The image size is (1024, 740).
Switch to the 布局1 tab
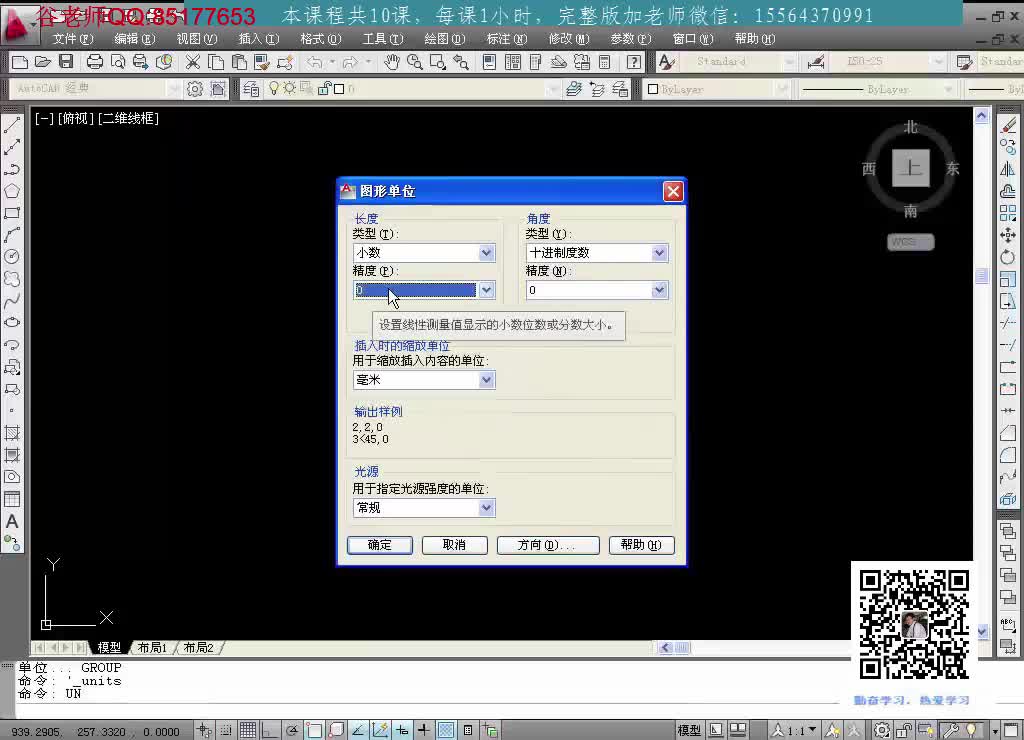(152, 647)
